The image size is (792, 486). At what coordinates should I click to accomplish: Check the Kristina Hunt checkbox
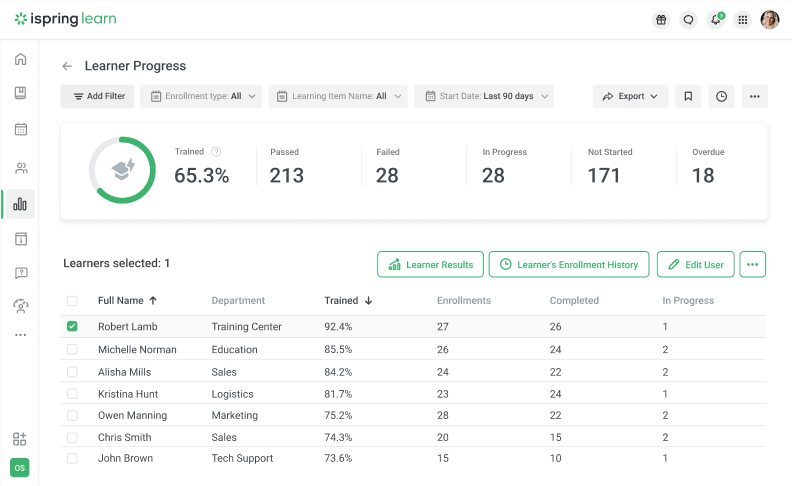[72, 394]
